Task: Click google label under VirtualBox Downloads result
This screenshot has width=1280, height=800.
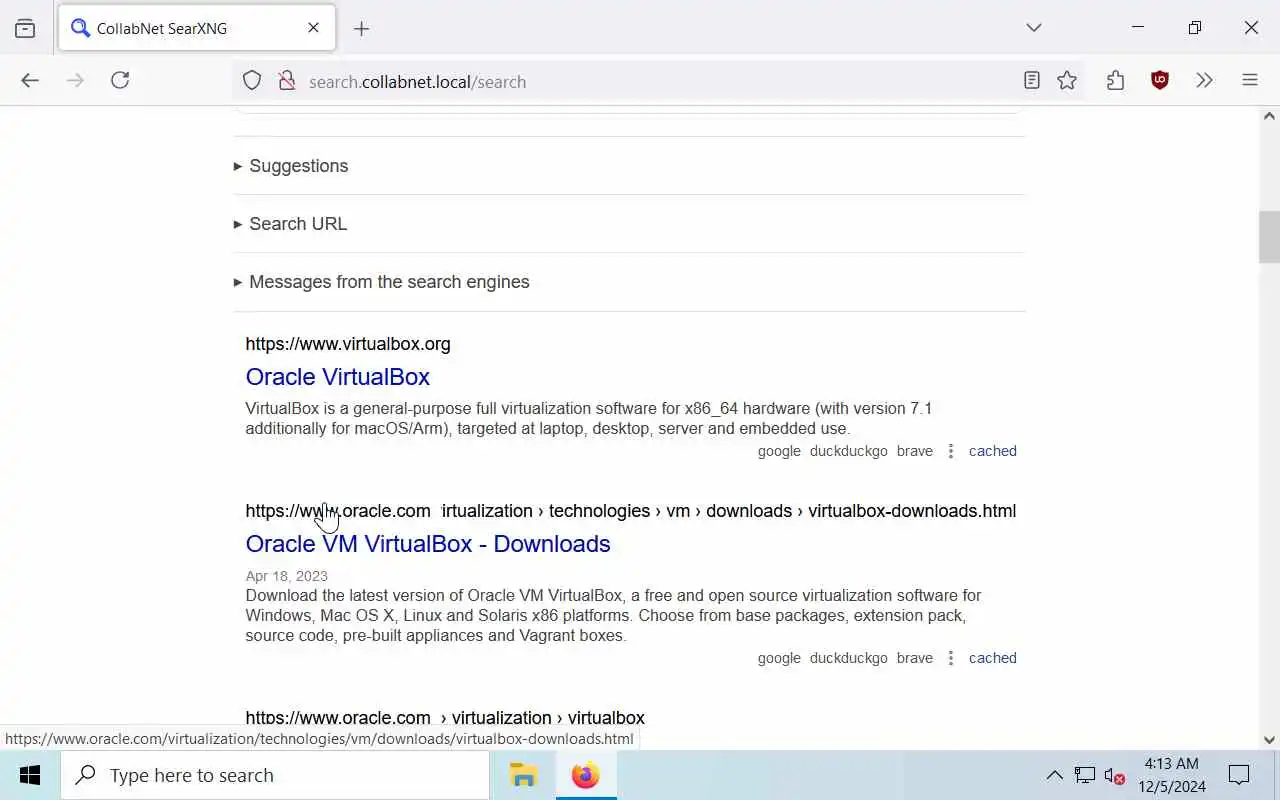Action: (x=779, y=658)
